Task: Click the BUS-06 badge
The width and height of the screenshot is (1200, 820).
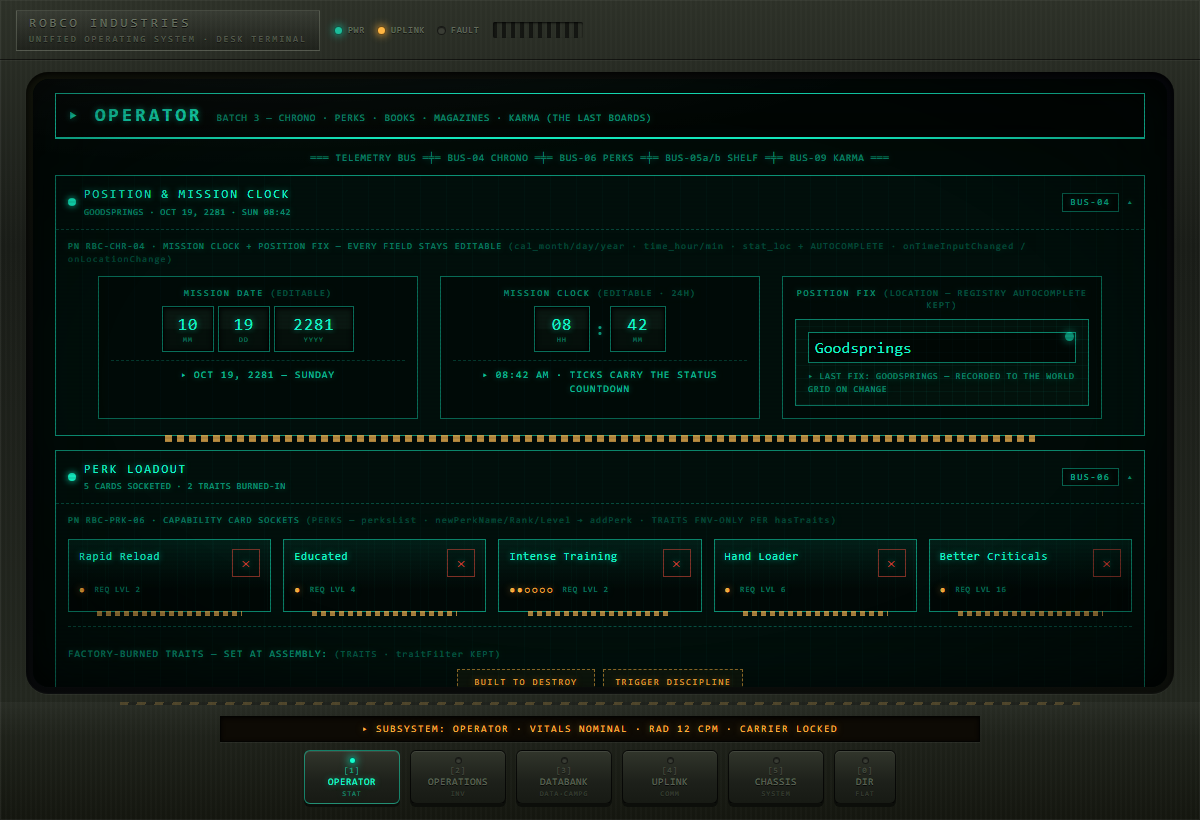Action: (x=1090, y=477)
